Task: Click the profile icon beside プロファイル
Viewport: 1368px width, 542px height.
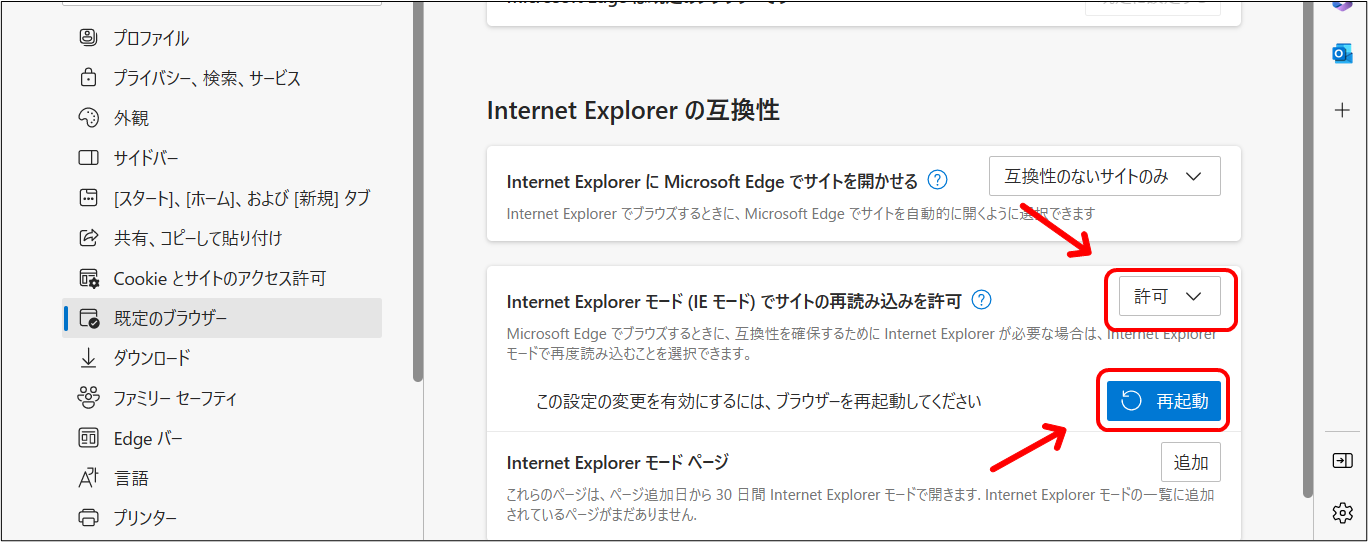Action: 89,38
